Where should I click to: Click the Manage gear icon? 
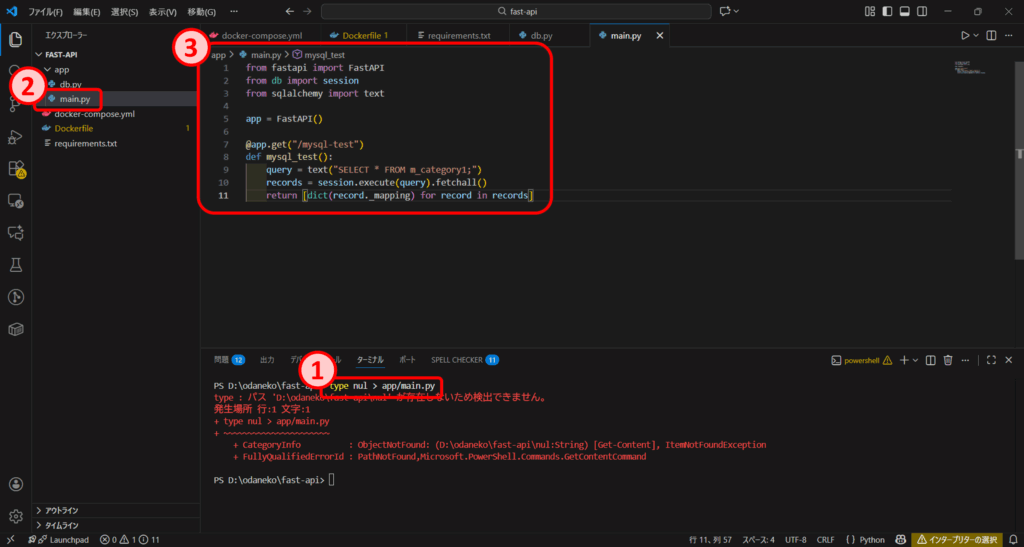coord(16,516)
